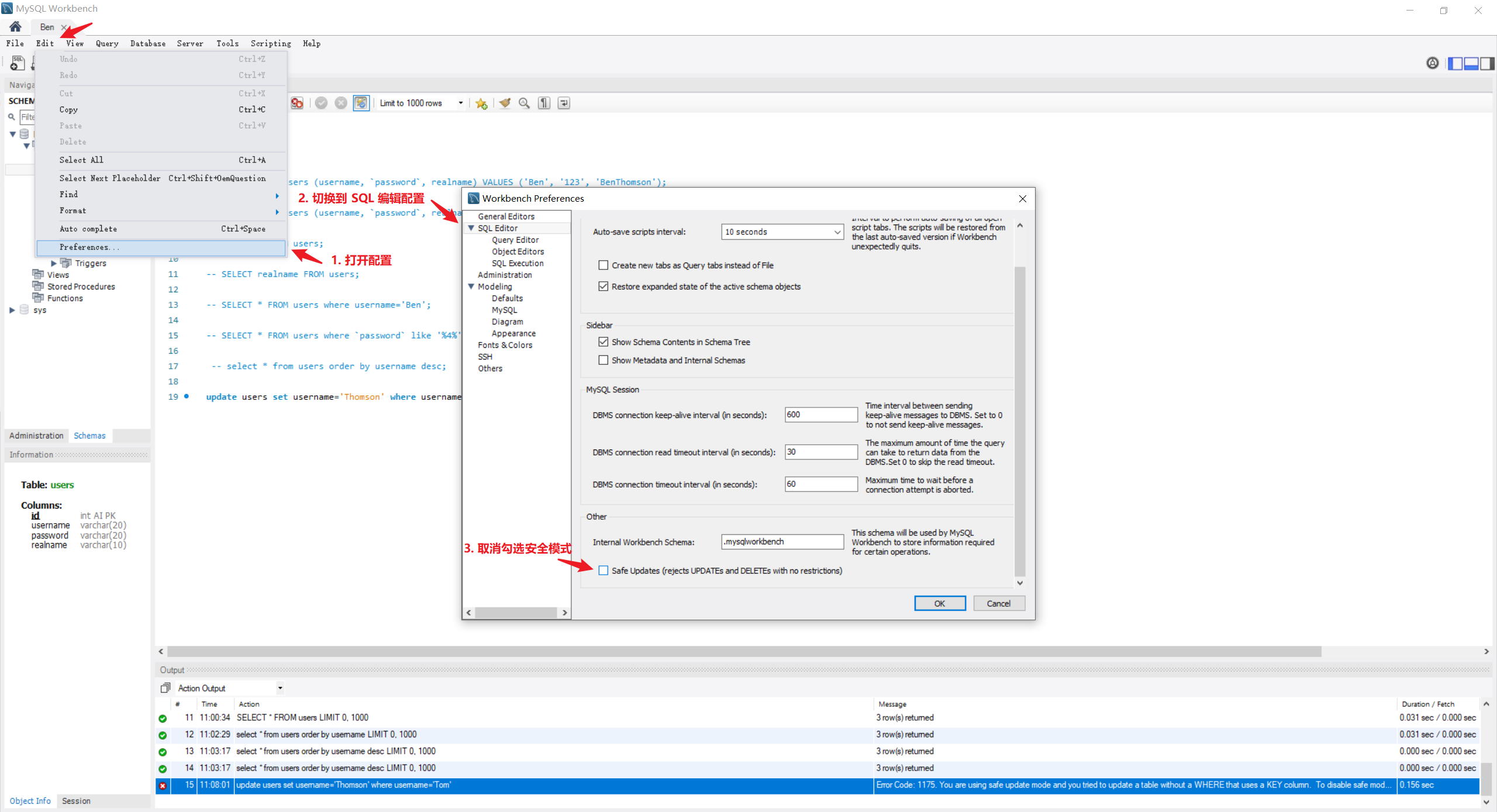The width and height of the screenshot is (1497, 812).
Task: Toggle the auto-commit mode icon
Action: click(361, 103)
